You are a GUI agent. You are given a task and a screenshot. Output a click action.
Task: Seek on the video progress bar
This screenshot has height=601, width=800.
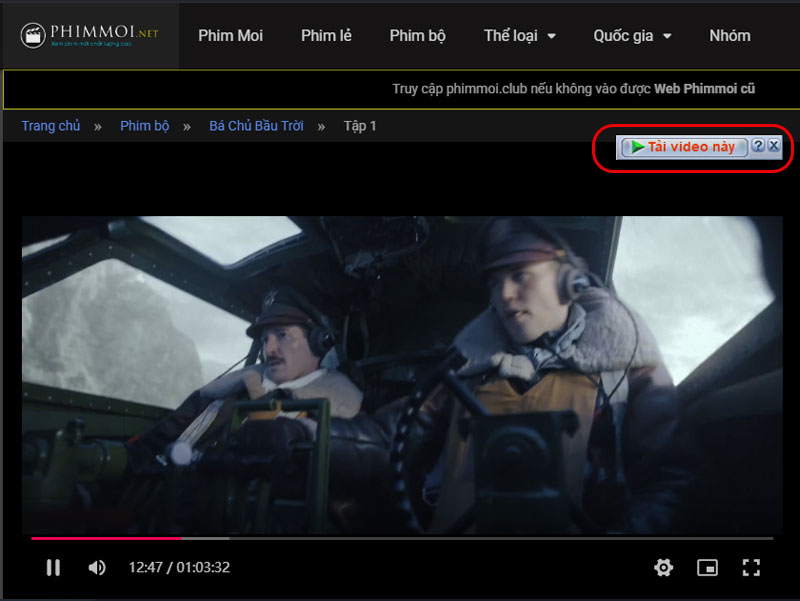click(x=400, y=538)
